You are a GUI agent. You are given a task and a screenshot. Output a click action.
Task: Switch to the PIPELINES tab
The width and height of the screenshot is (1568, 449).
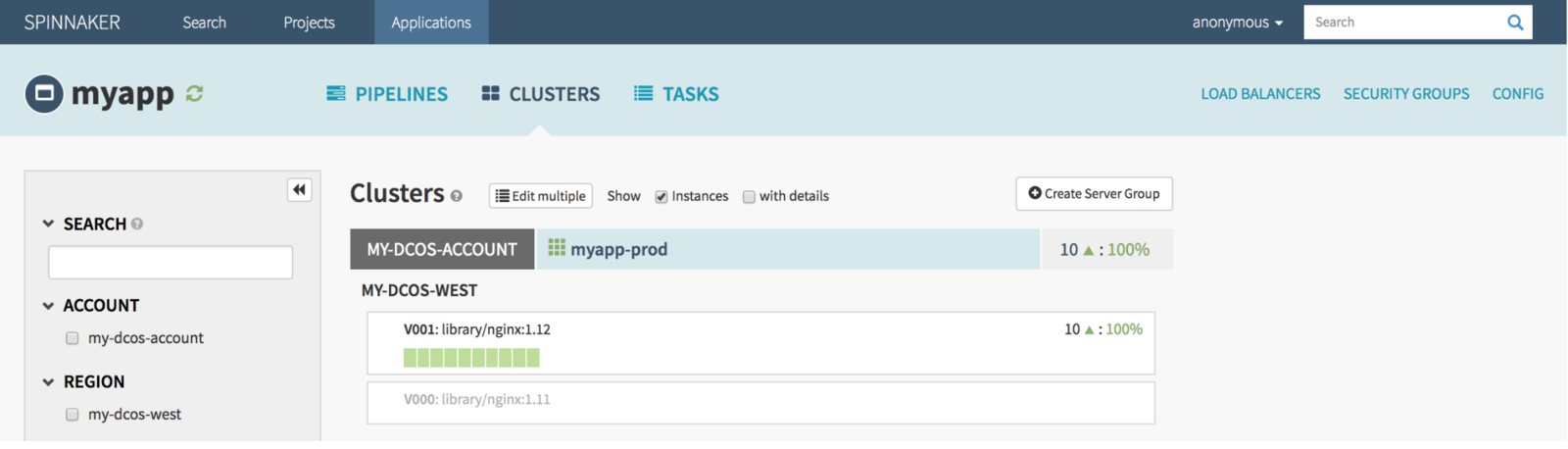point(387,94)
